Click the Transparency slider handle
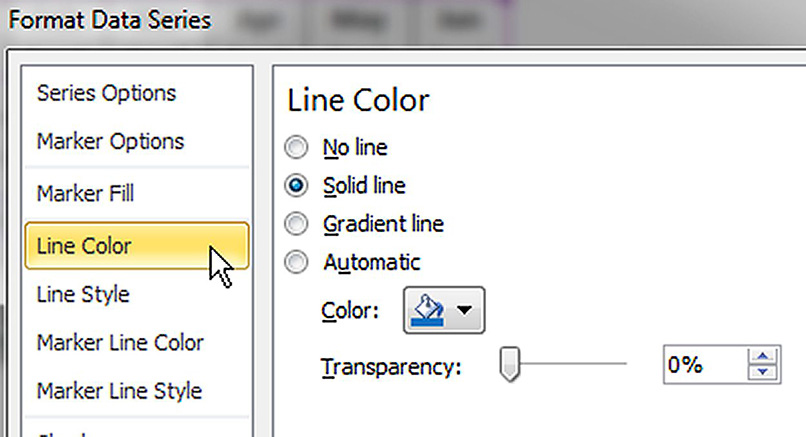 [x=511, y=366]
